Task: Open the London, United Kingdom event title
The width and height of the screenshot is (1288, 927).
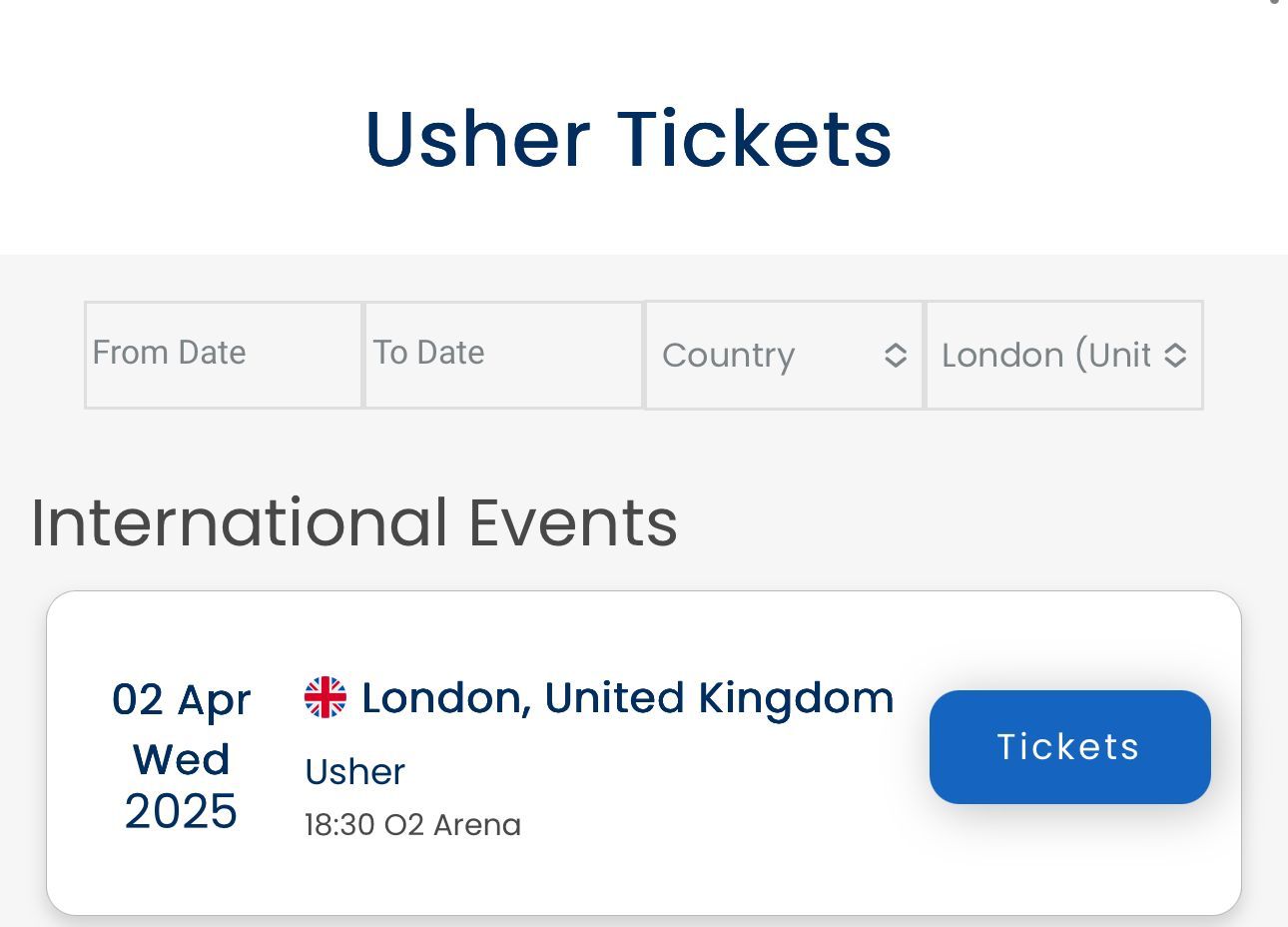Action: (x=627, y=697)
